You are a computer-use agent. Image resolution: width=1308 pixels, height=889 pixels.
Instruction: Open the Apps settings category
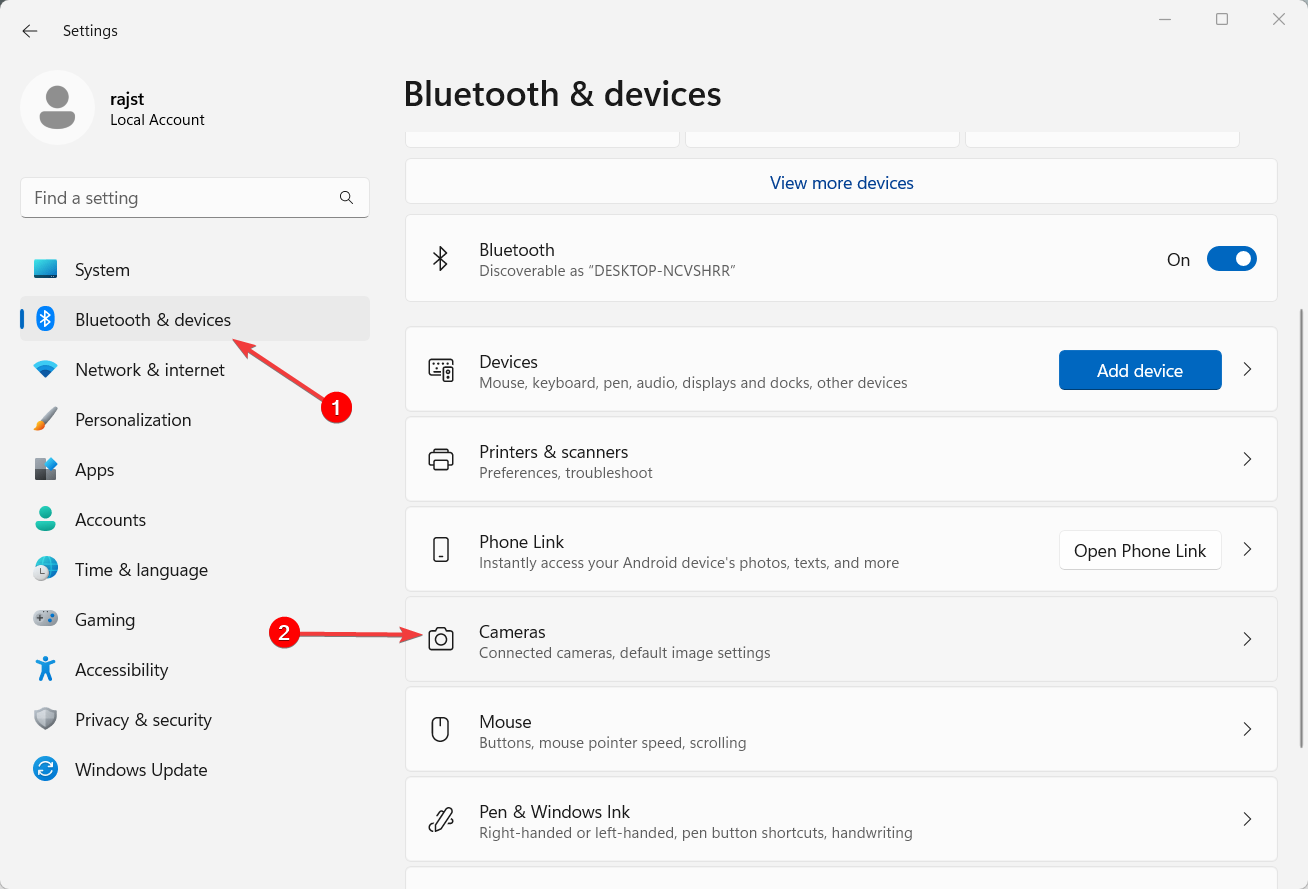tap(195, 469)
